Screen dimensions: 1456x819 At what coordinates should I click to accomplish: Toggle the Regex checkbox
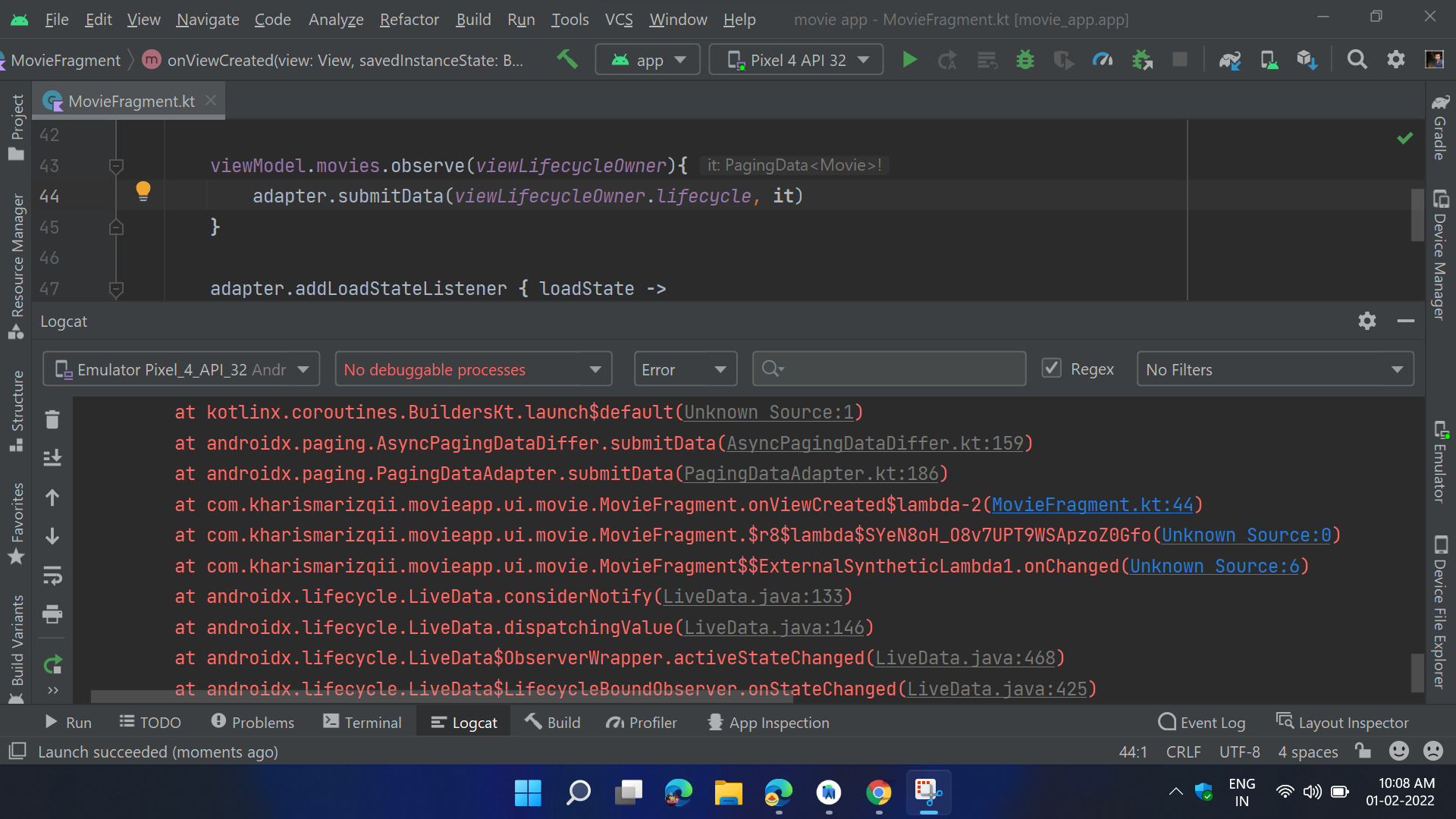[x=1051, y=369]
